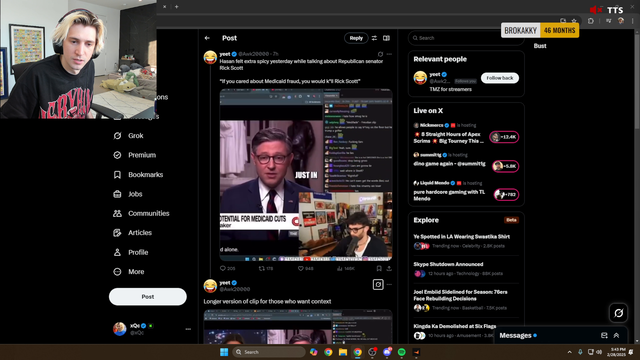Image resolution: width=640 pixels, height=360 pixels.
Task: Click Follow back for yeet
Action: pyautogui.click(x=500, y=78)
